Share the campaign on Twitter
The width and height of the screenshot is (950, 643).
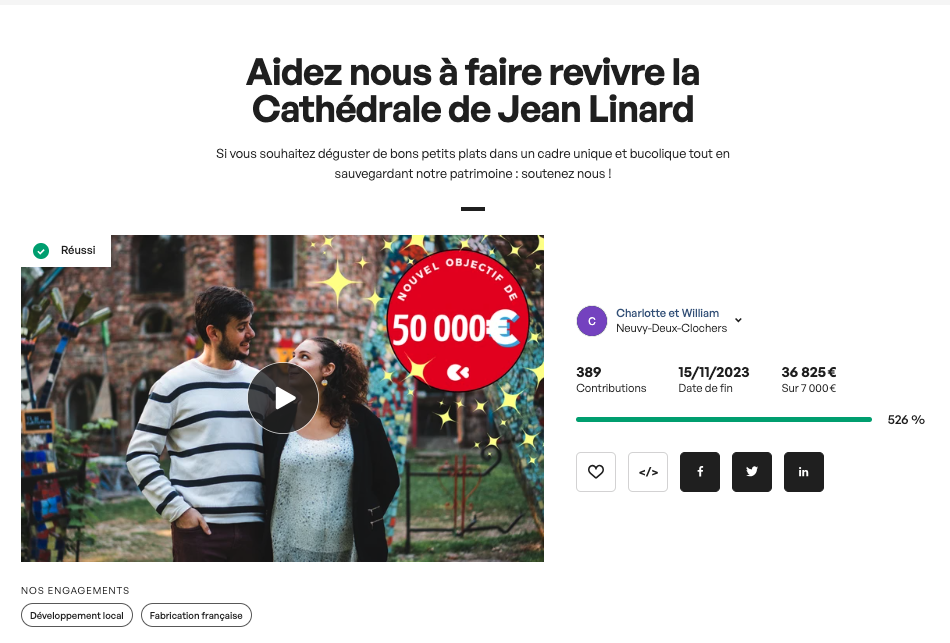pyautogui.click(x=752, y=471)
